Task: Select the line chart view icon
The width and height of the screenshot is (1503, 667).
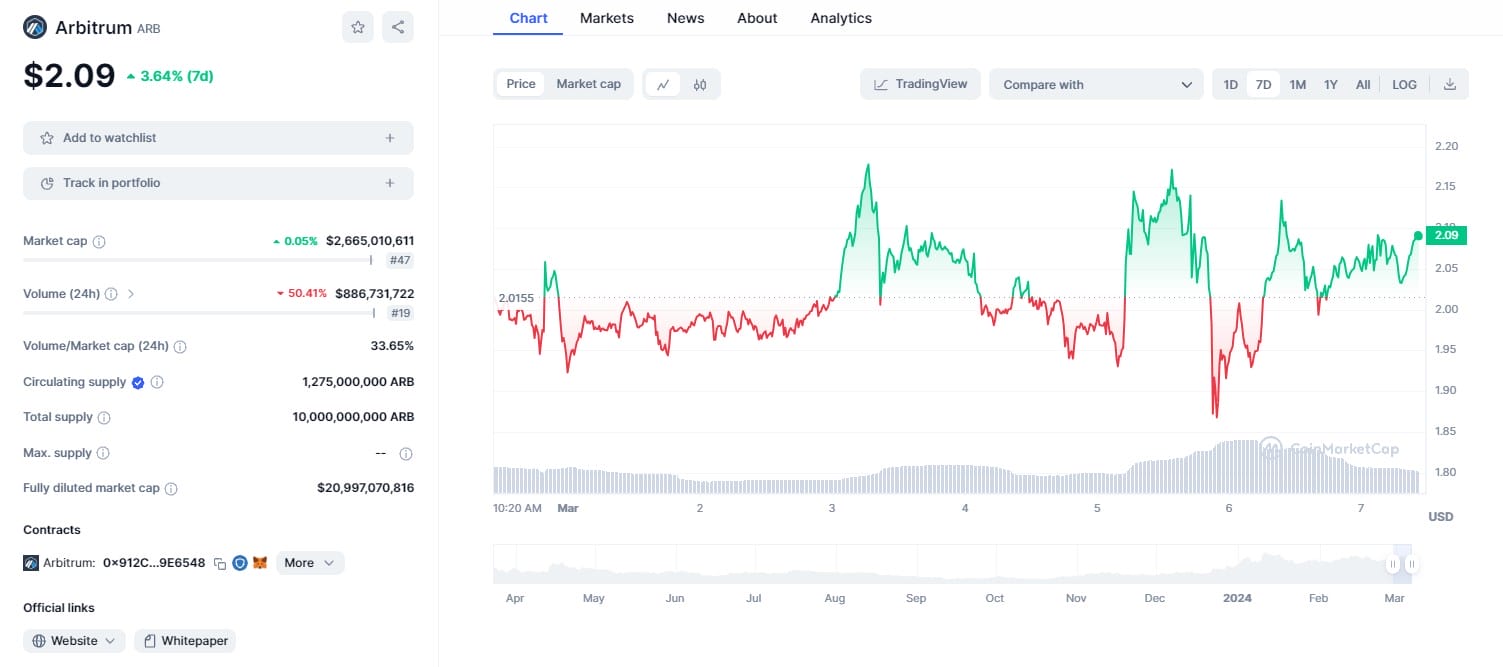Action: coord(662,85)
